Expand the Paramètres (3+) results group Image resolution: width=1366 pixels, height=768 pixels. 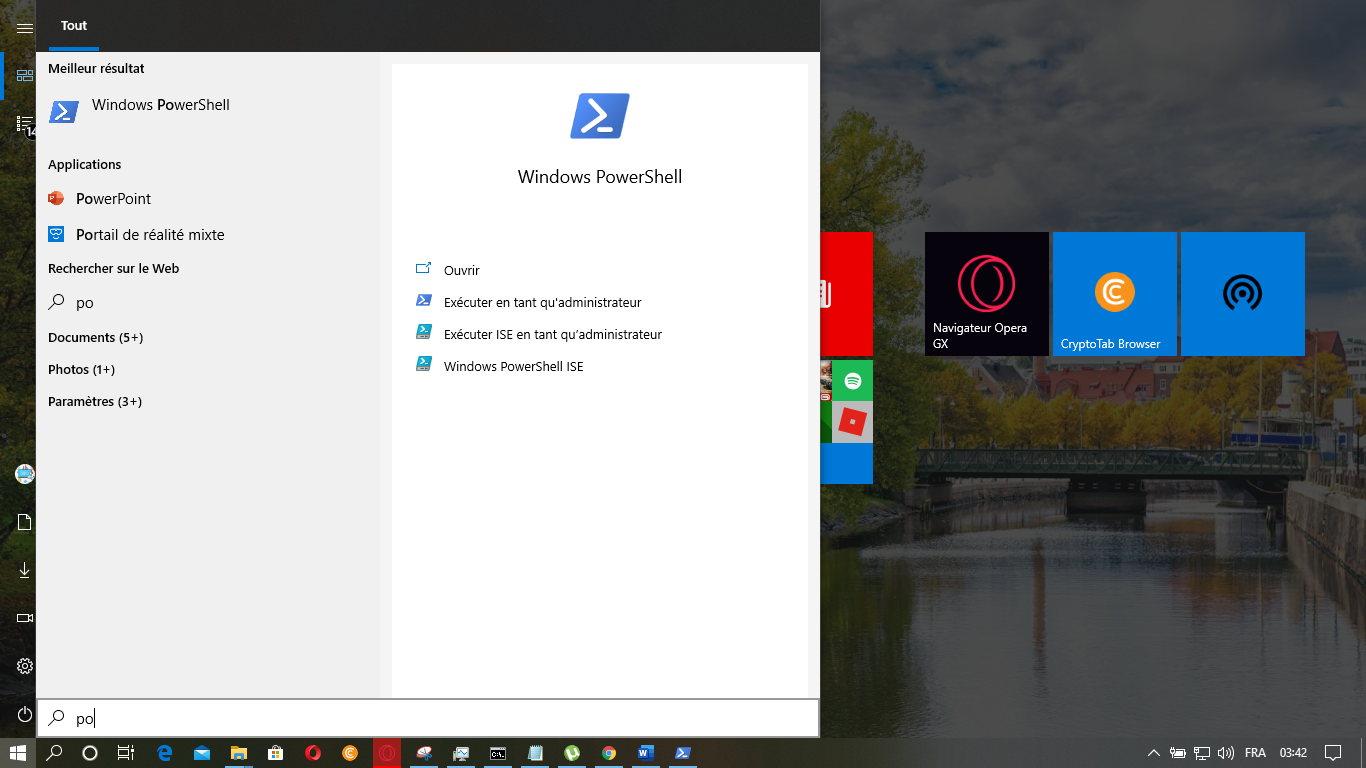coord(95,401)
